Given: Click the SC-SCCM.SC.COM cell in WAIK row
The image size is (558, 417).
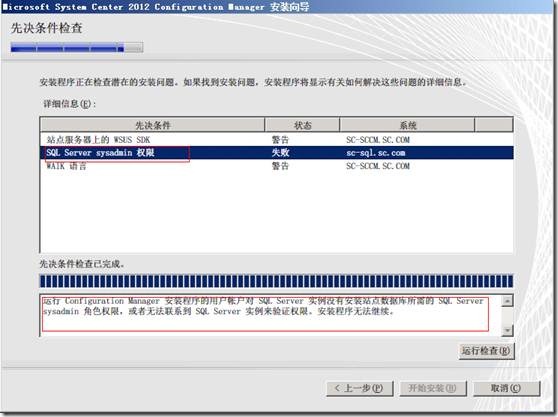Looking at the screenshot, I should [x=378, y=166].
